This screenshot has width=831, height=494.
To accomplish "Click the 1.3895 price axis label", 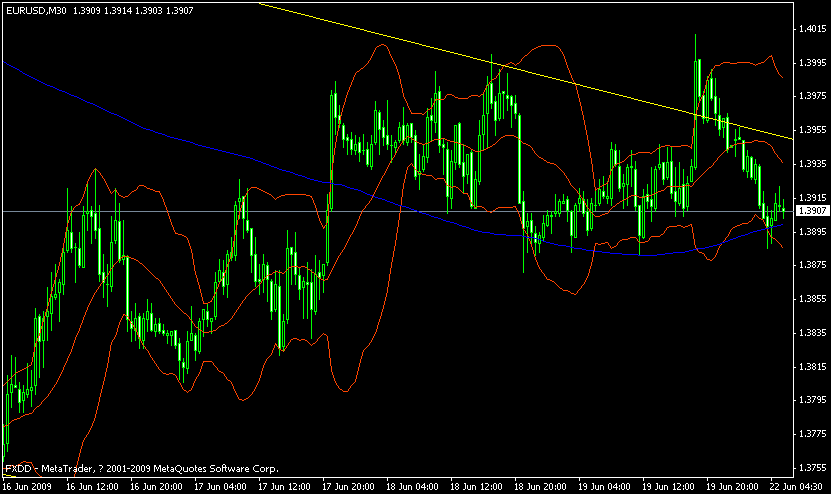I will tap(812, 232).
